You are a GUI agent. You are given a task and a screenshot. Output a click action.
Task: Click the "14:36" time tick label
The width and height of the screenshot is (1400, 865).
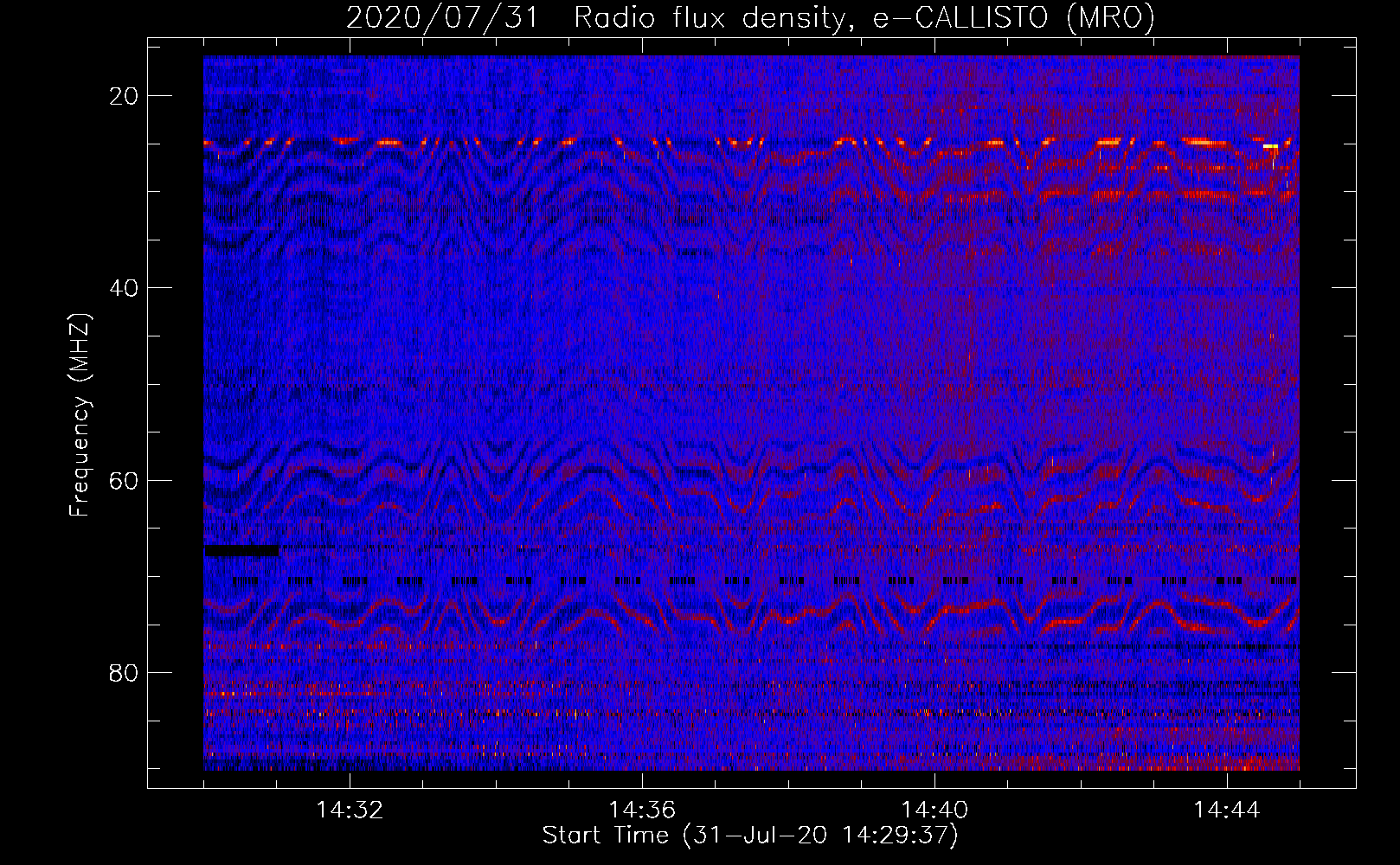[642, 811]
